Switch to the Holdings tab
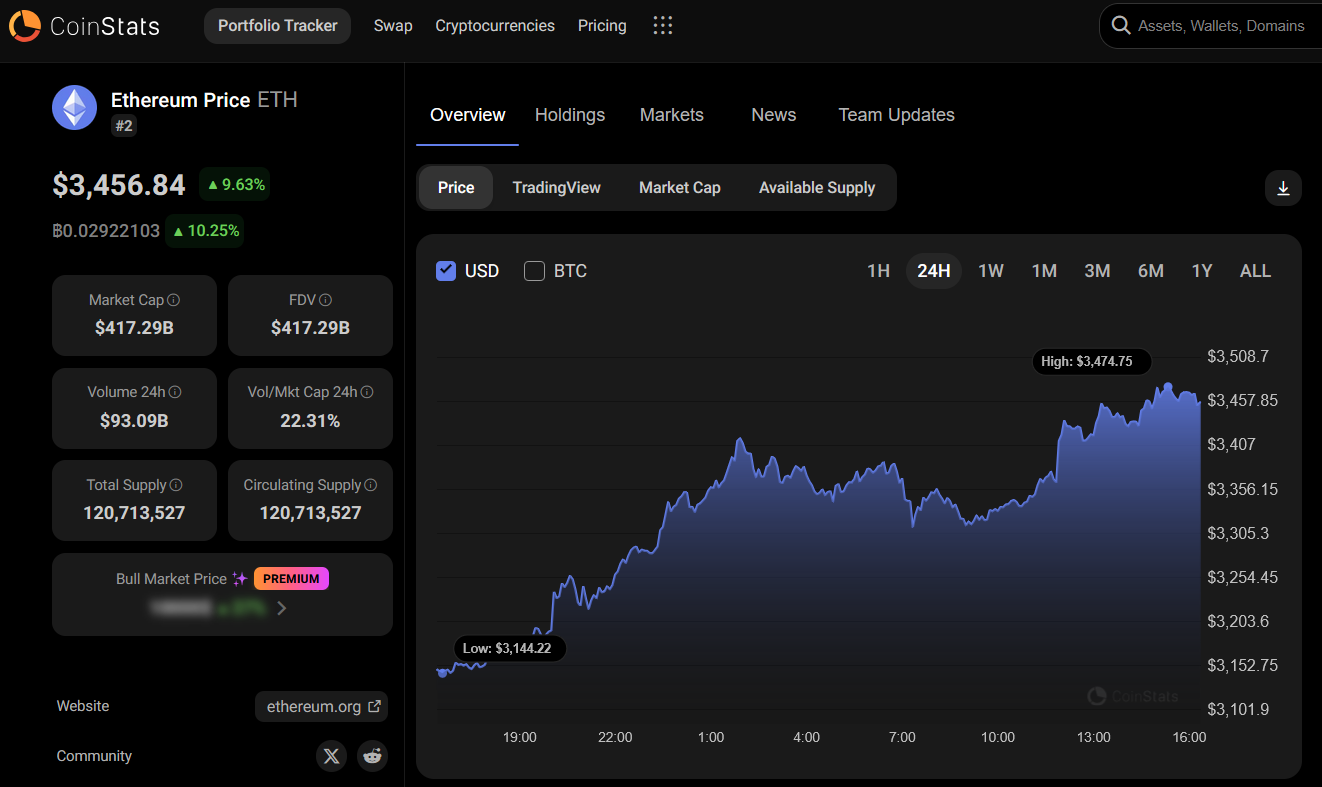 (x=570, y=115)
